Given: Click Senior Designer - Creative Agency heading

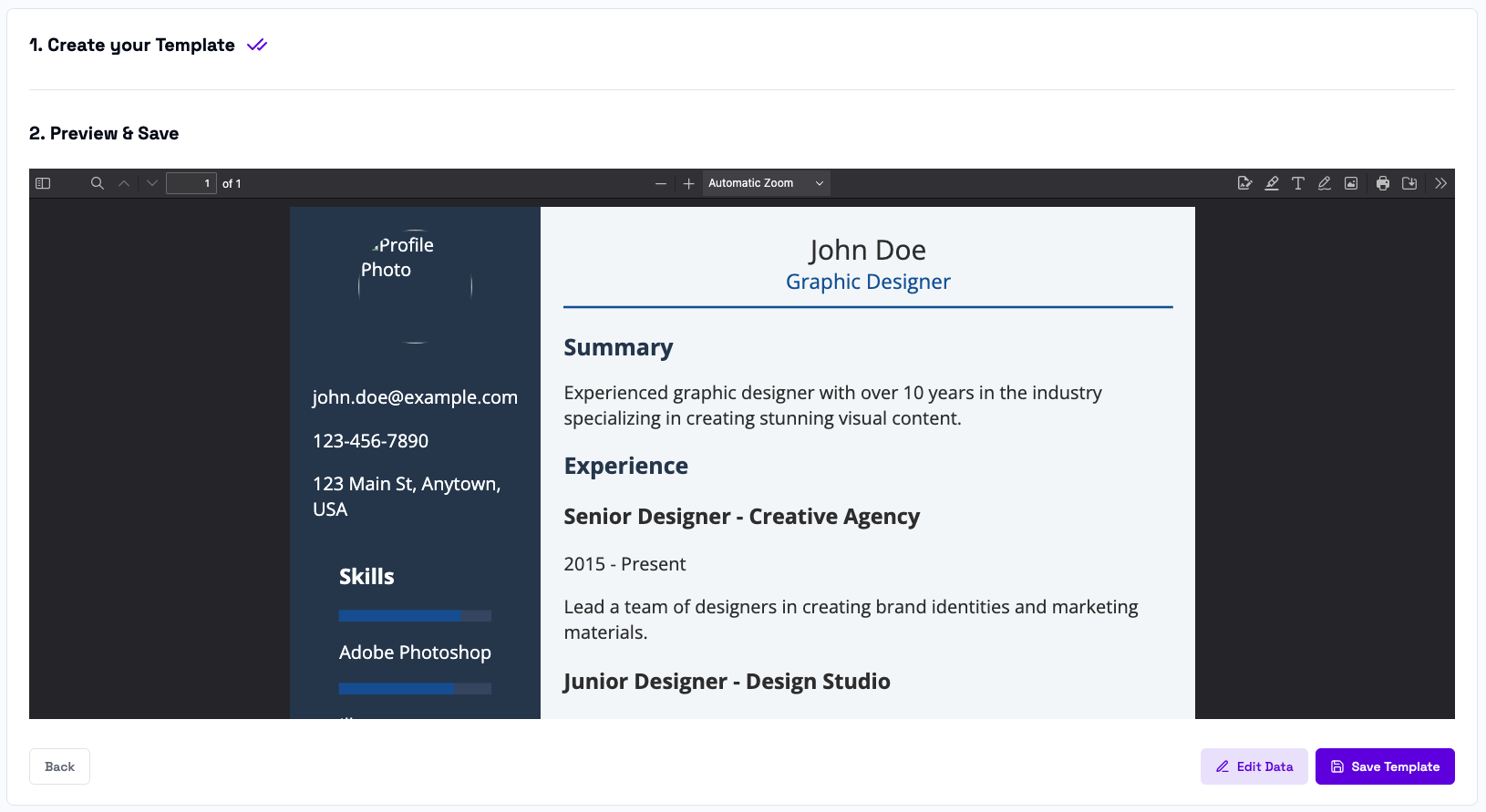Looking at the screenshot, I should [x=742, y=517].
